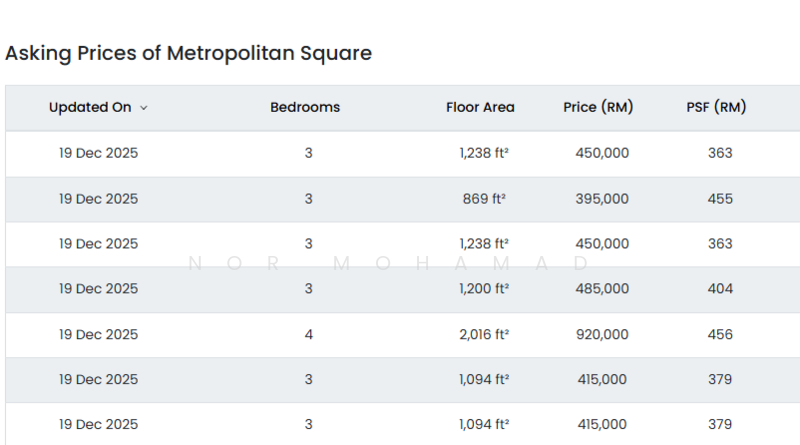Select the date of the 920,000 listing

(98, 335)
